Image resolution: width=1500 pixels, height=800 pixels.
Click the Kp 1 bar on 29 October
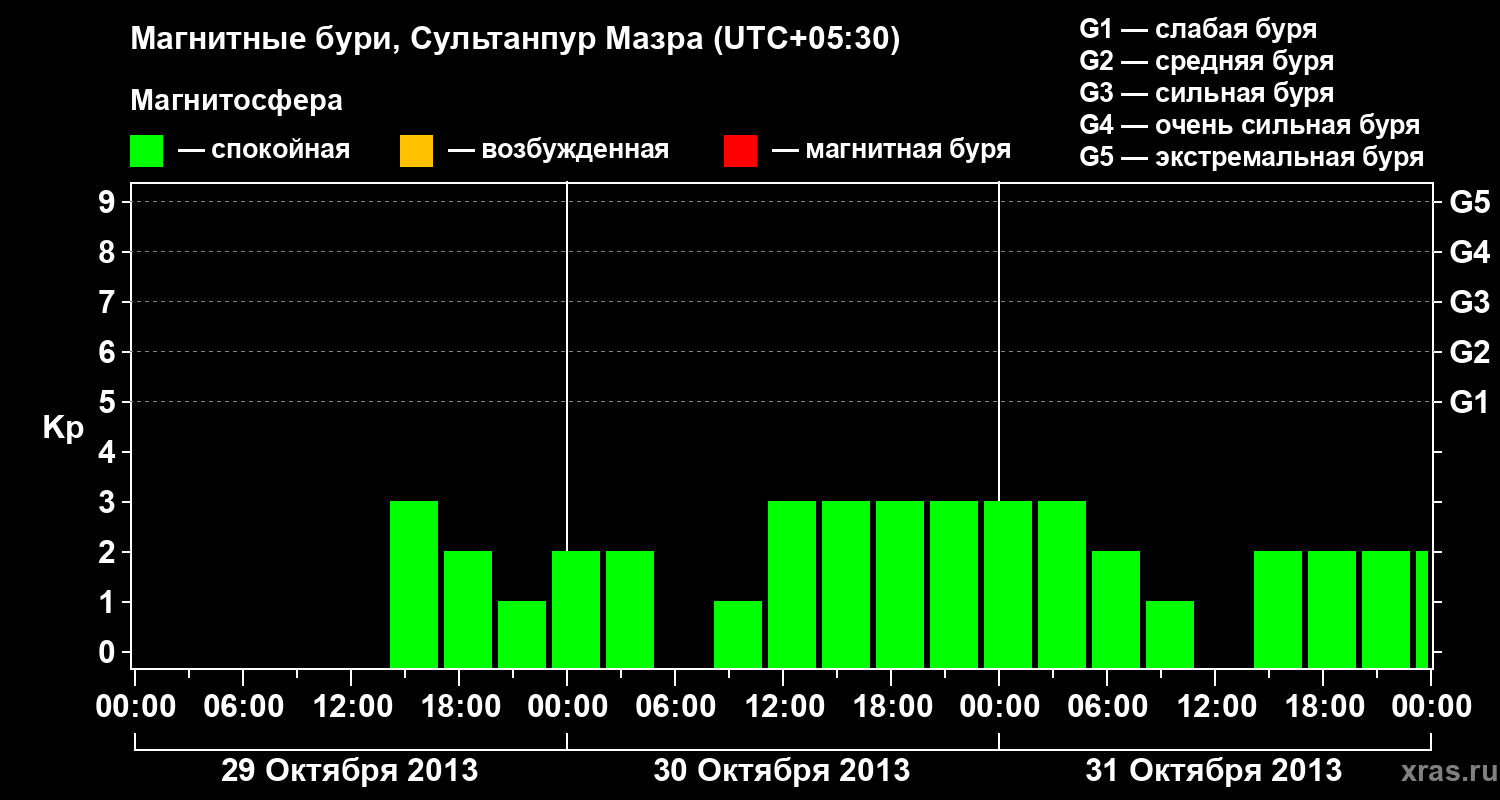522,634
